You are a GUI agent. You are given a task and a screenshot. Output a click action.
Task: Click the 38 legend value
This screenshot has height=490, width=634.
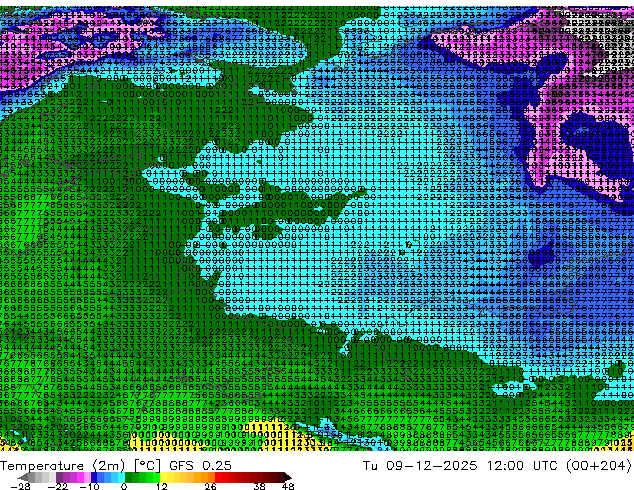(x=260, y=486)
